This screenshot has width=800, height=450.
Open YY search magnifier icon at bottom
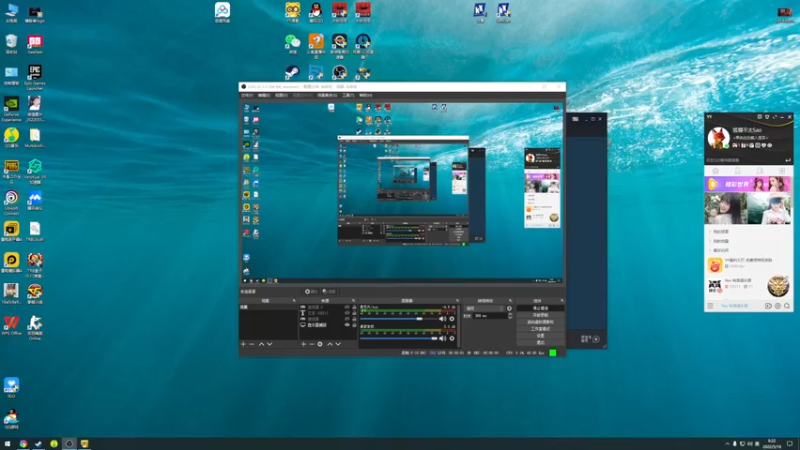pos(787,306)
